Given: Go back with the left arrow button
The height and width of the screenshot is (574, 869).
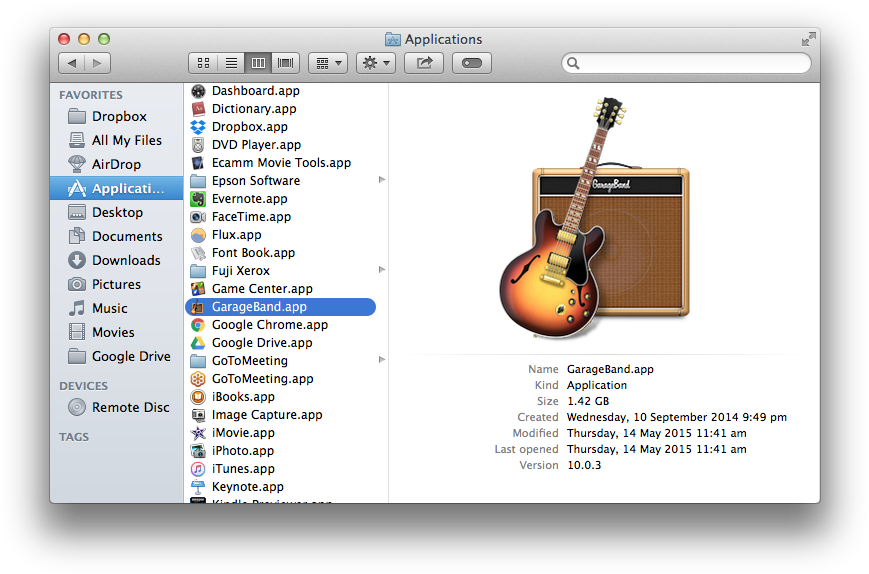Looking at the screenshot, I should click(x=71, y=63).
